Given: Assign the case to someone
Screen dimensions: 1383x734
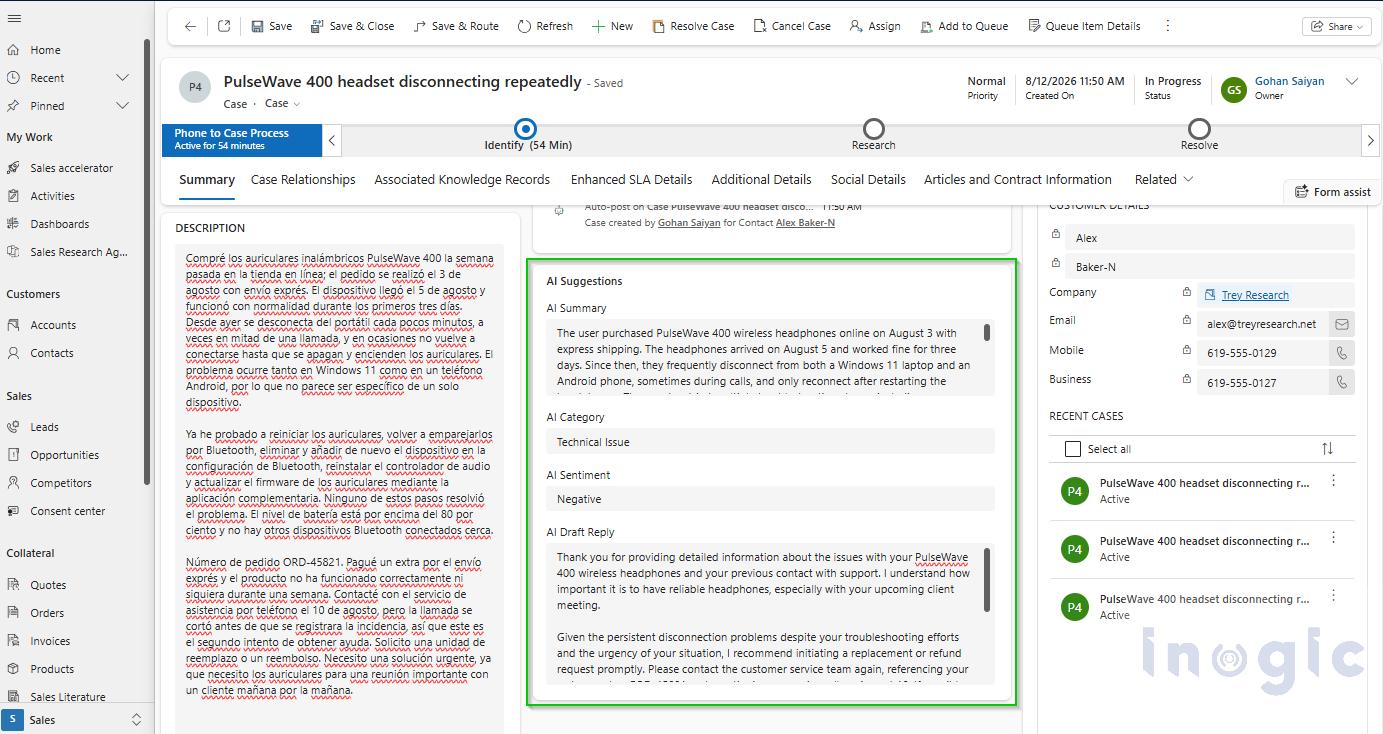Looking at the screenshot, I should click(875, 26).
